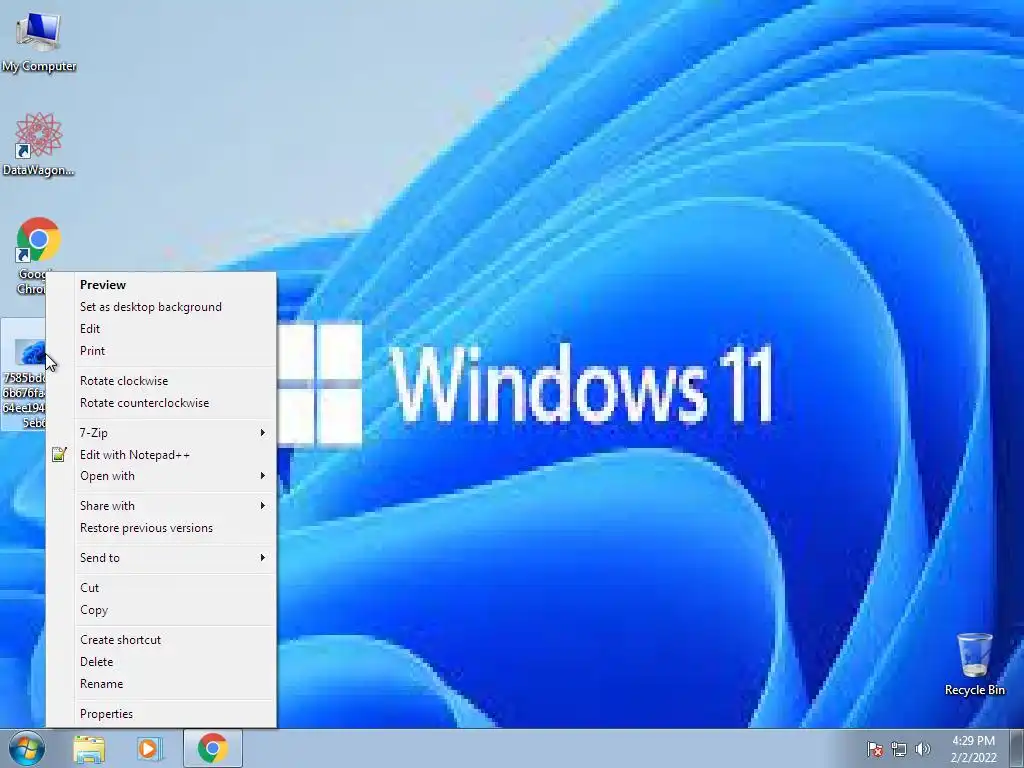Choose Create shortcut
1024x768 pixels.
click(161, 640)
